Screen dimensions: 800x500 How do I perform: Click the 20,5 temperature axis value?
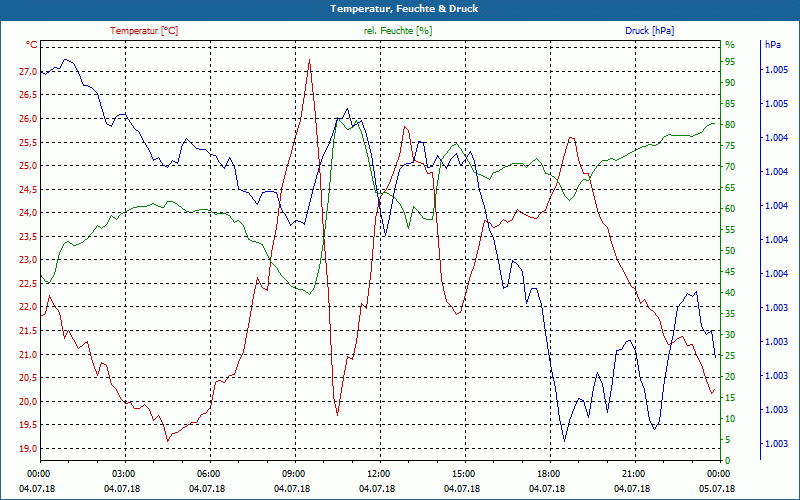[28, 378]
